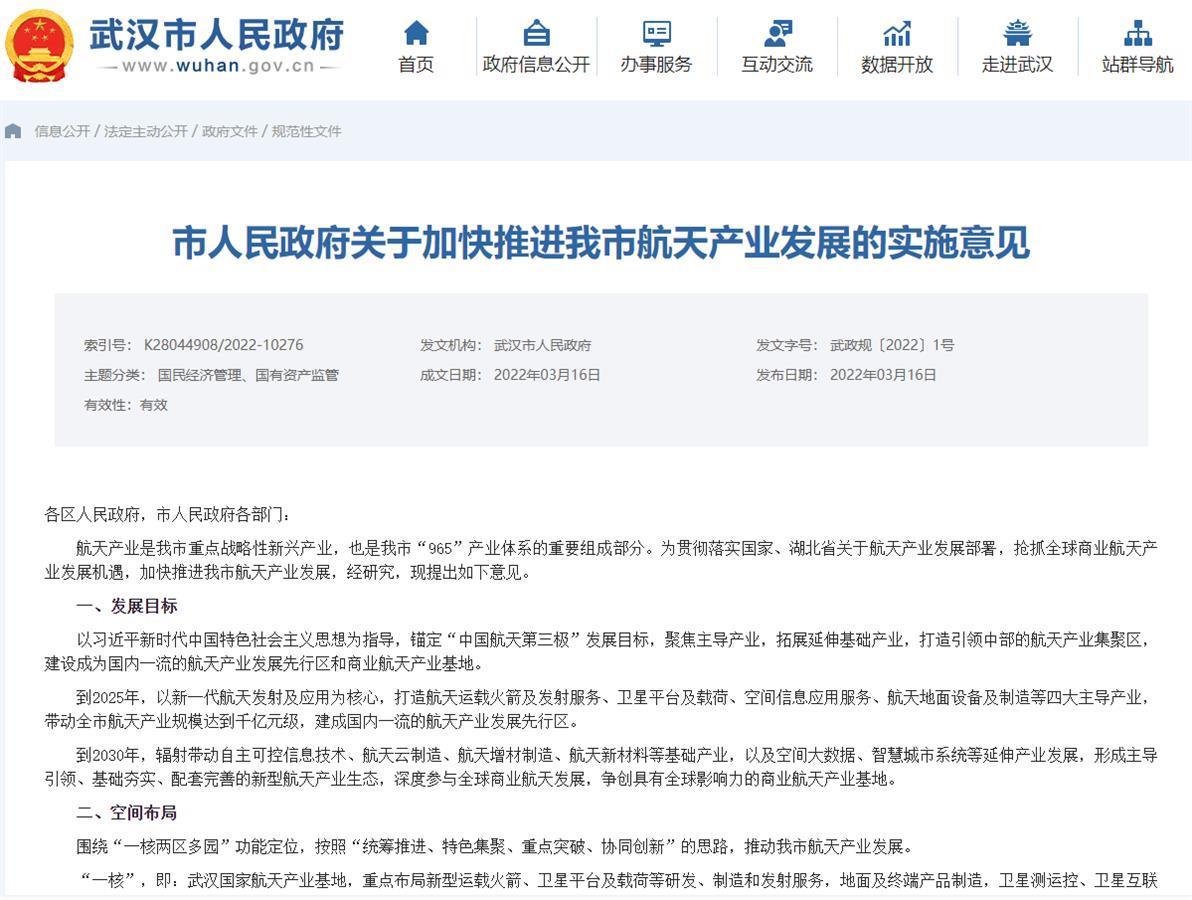The image size is (1192, 900).
Task: Go to 信息公开 in breadcrumb
Action: coord(62,131)
